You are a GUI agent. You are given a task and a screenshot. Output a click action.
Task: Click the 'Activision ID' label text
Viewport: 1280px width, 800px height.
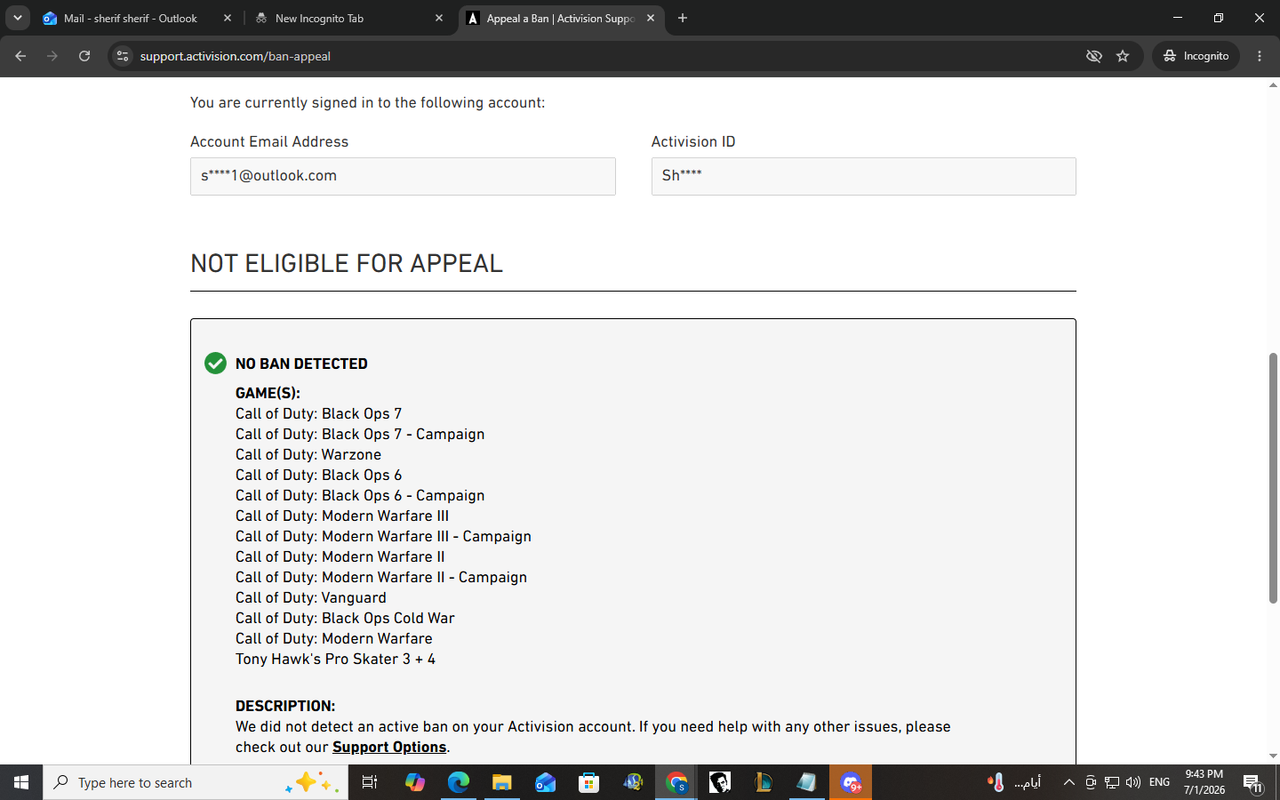(x=693, y=142)
